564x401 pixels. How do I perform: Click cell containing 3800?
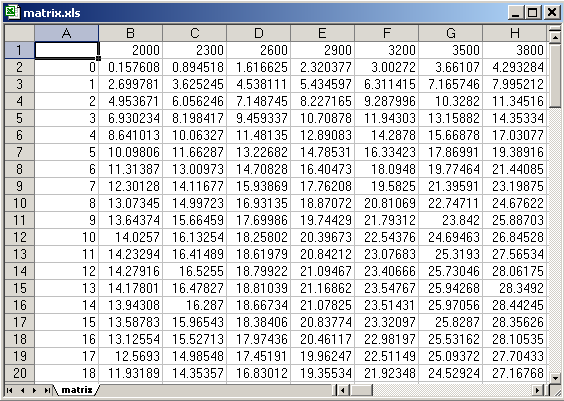coord(515,50)
